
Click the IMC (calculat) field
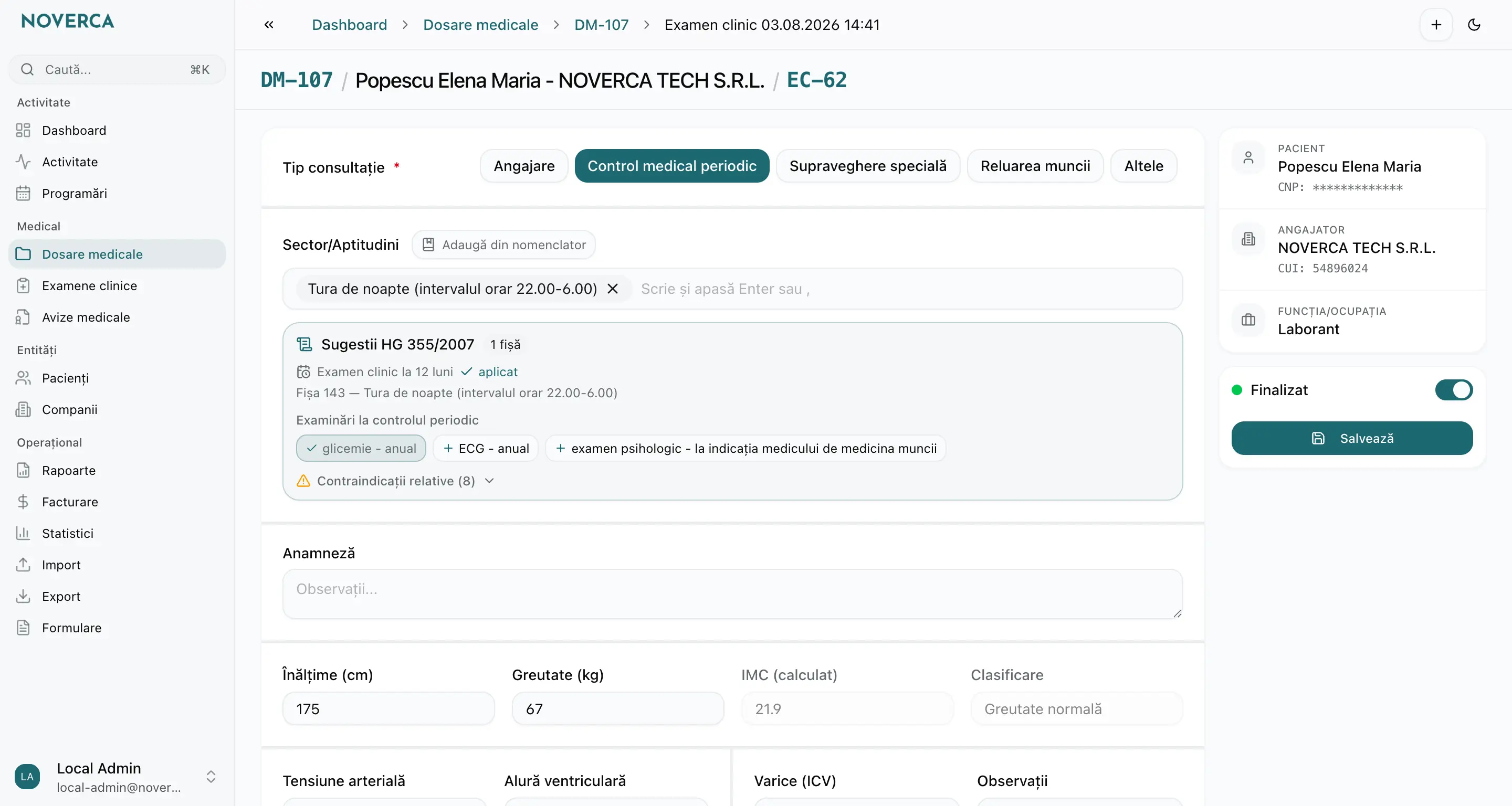[847, 708]
